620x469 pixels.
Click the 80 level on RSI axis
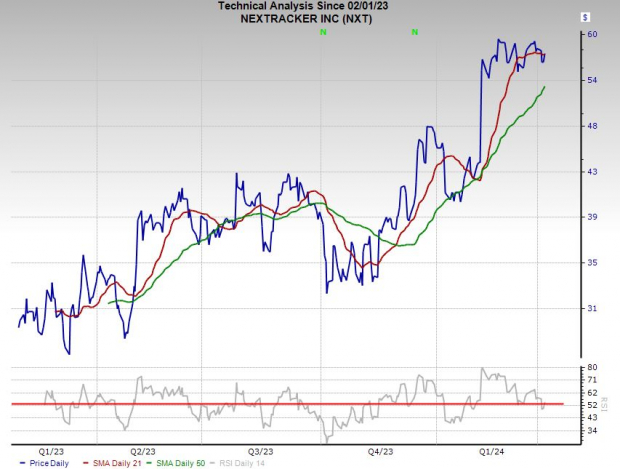(x=591, y=368)
